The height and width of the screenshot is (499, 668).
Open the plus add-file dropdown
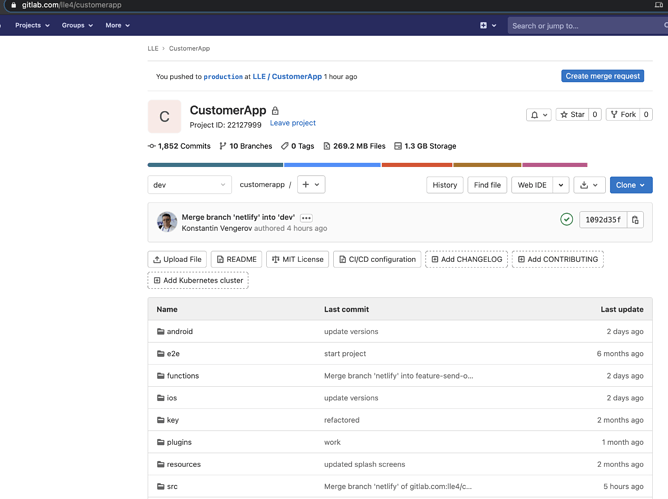311,185
